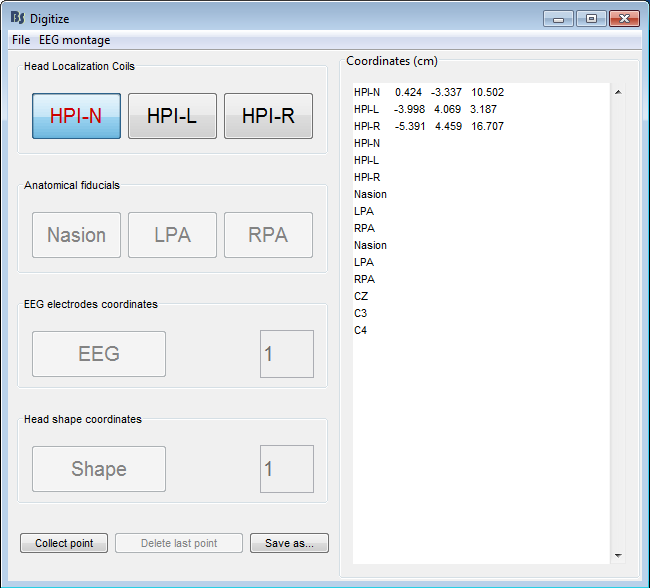Click the head shape count field
650x588 pixels.
pos(286,469)
